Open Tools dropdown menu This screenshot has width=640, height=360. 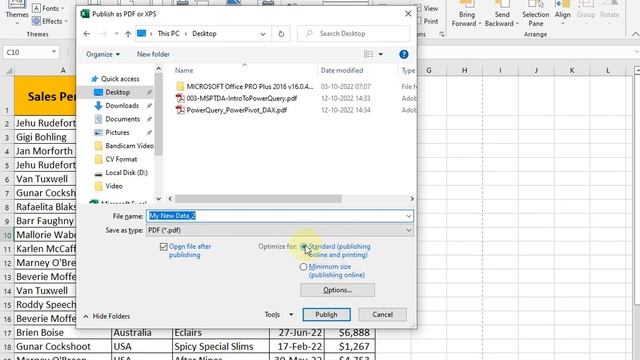pyautogui.click(x=279, y=315)
